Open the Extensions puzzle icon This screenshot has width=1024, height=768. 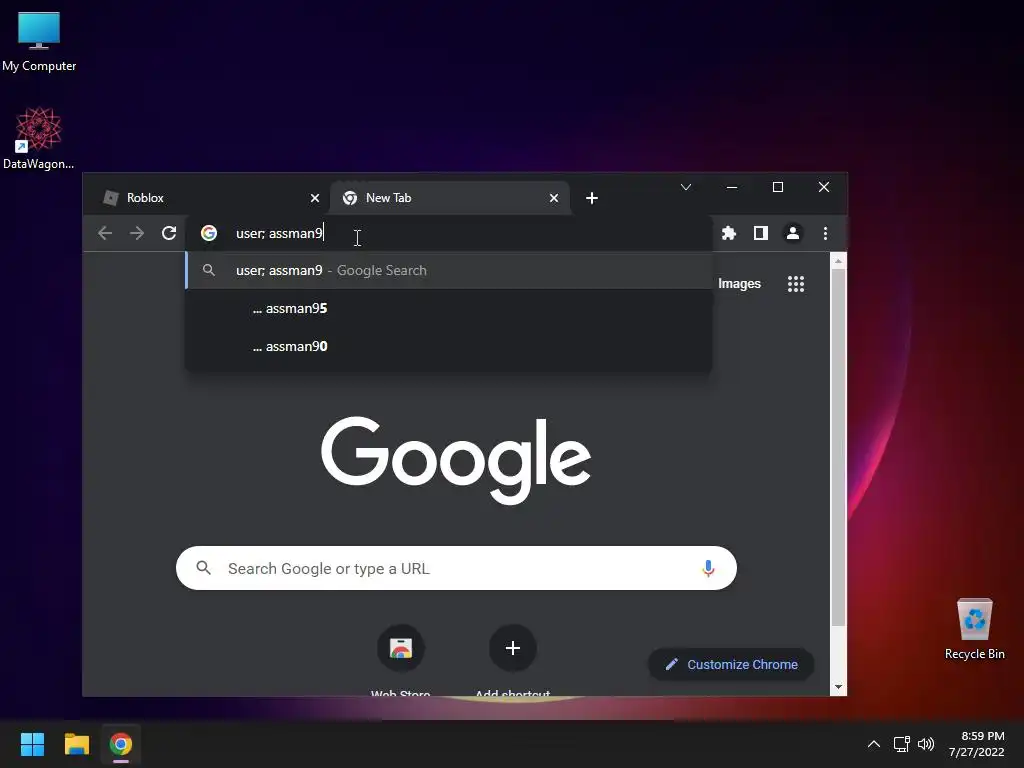(x=729, y=233)
